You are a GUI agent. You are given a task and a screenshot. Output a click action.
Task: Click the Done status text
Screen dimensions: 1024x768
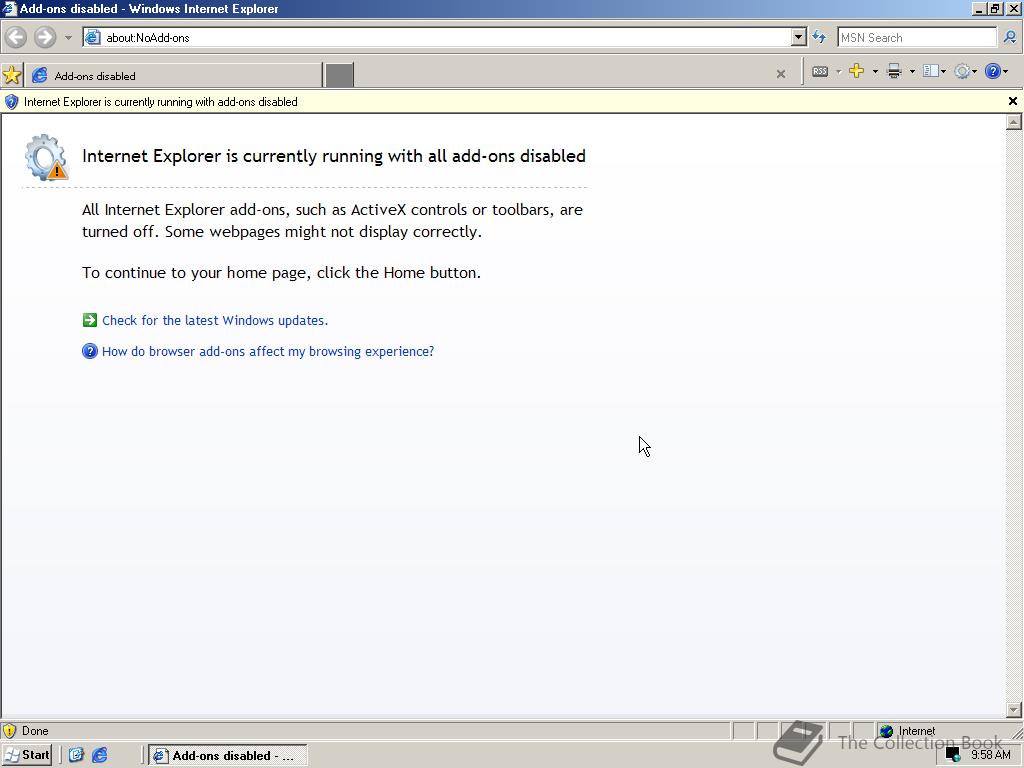35,731
